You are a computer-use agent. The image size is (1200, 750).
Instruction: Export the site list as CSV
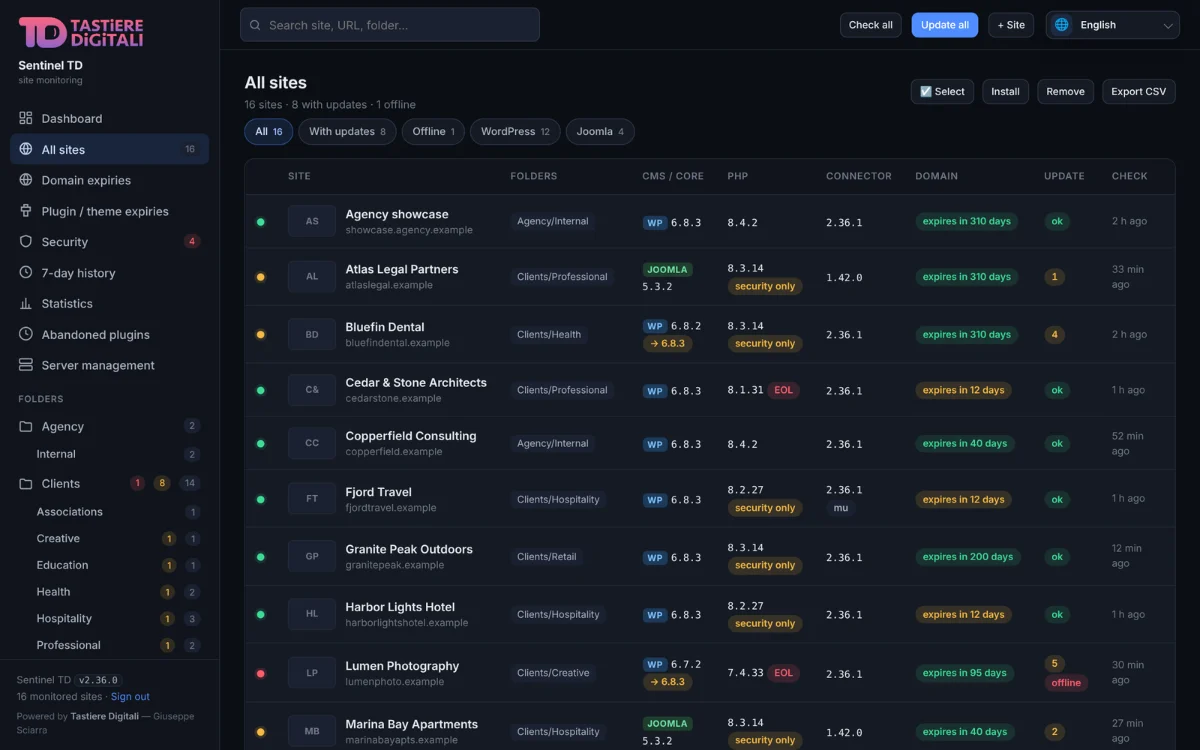coord(1139,91)
